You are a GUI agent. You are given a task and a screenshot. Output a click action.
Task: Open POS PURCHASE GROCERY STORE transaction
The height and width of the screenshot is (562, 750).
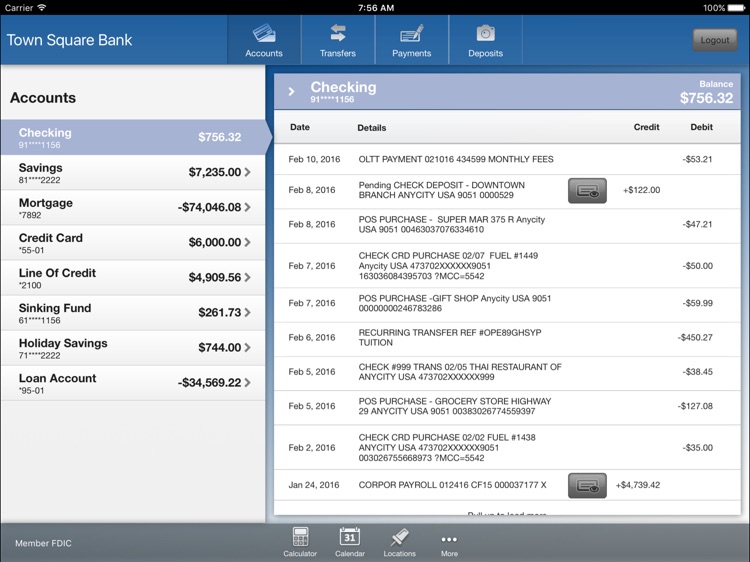[507, 408]
